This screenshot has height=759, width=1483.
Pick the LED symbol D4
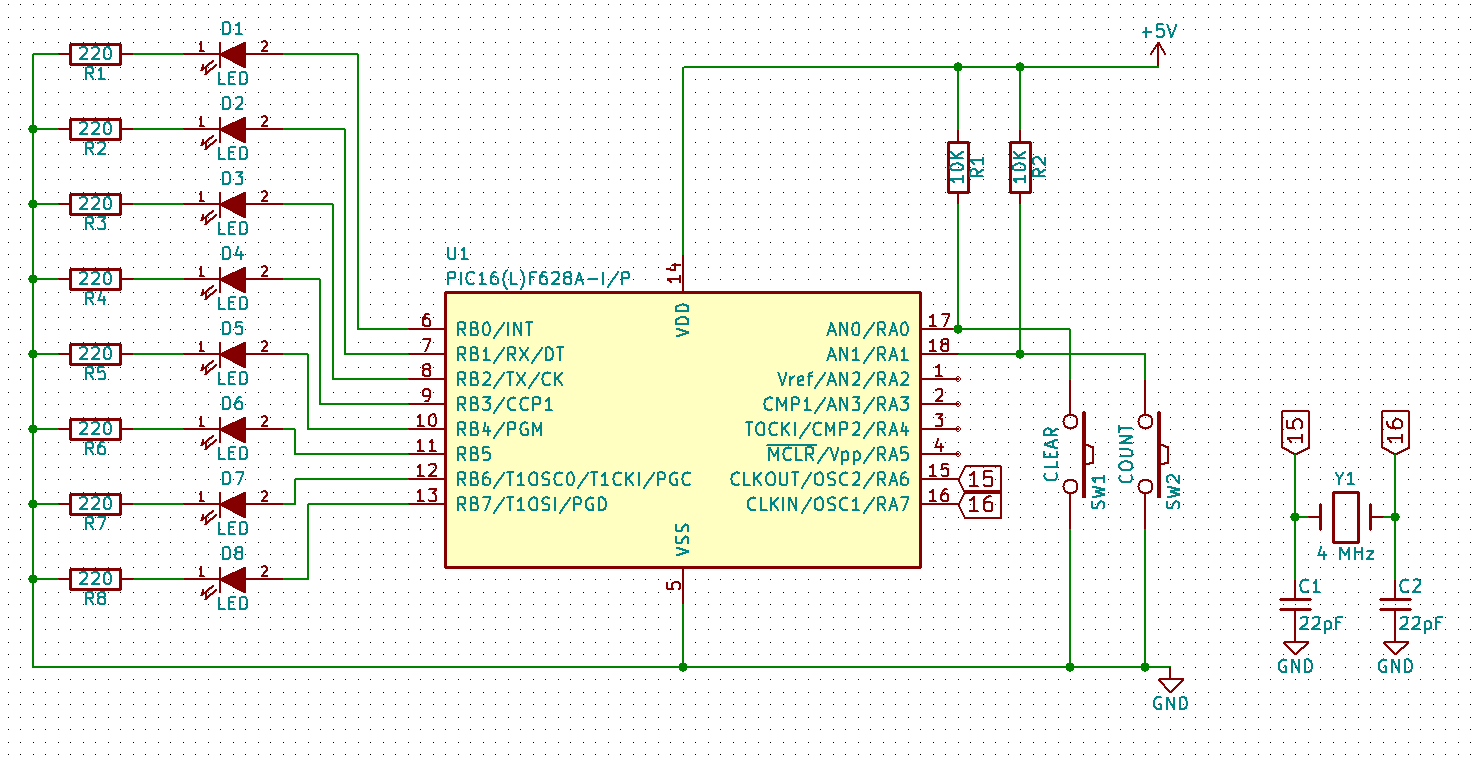(232, 279)
